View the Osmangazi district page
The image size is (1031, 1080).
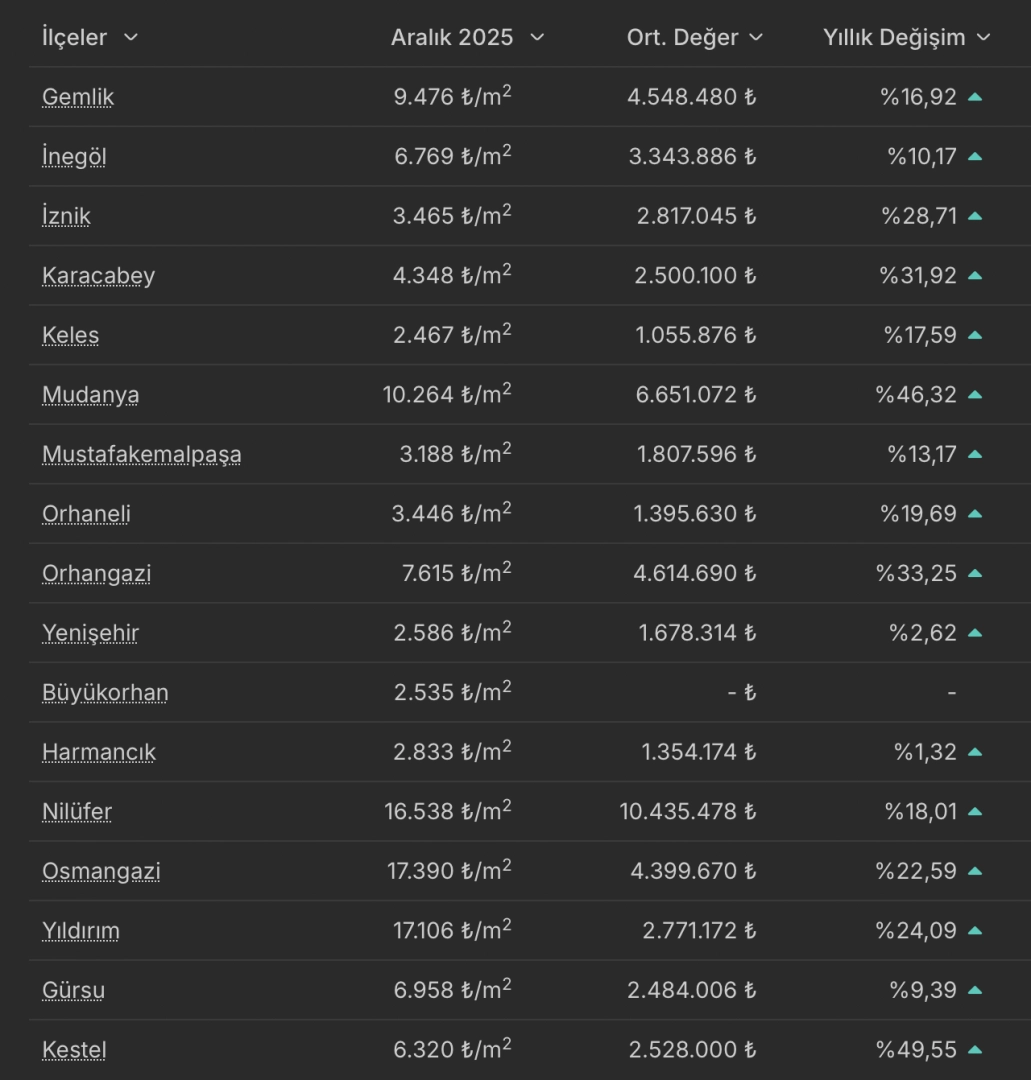(x=101, y=871)
